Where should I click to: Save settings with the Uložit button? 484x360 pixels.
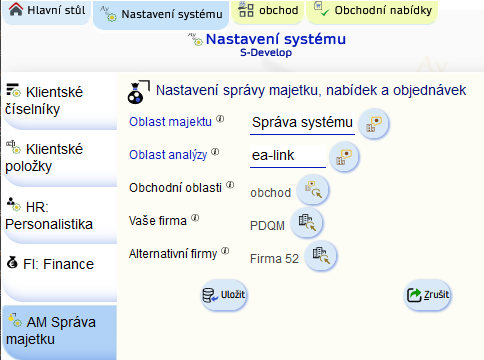pos(224,295)
